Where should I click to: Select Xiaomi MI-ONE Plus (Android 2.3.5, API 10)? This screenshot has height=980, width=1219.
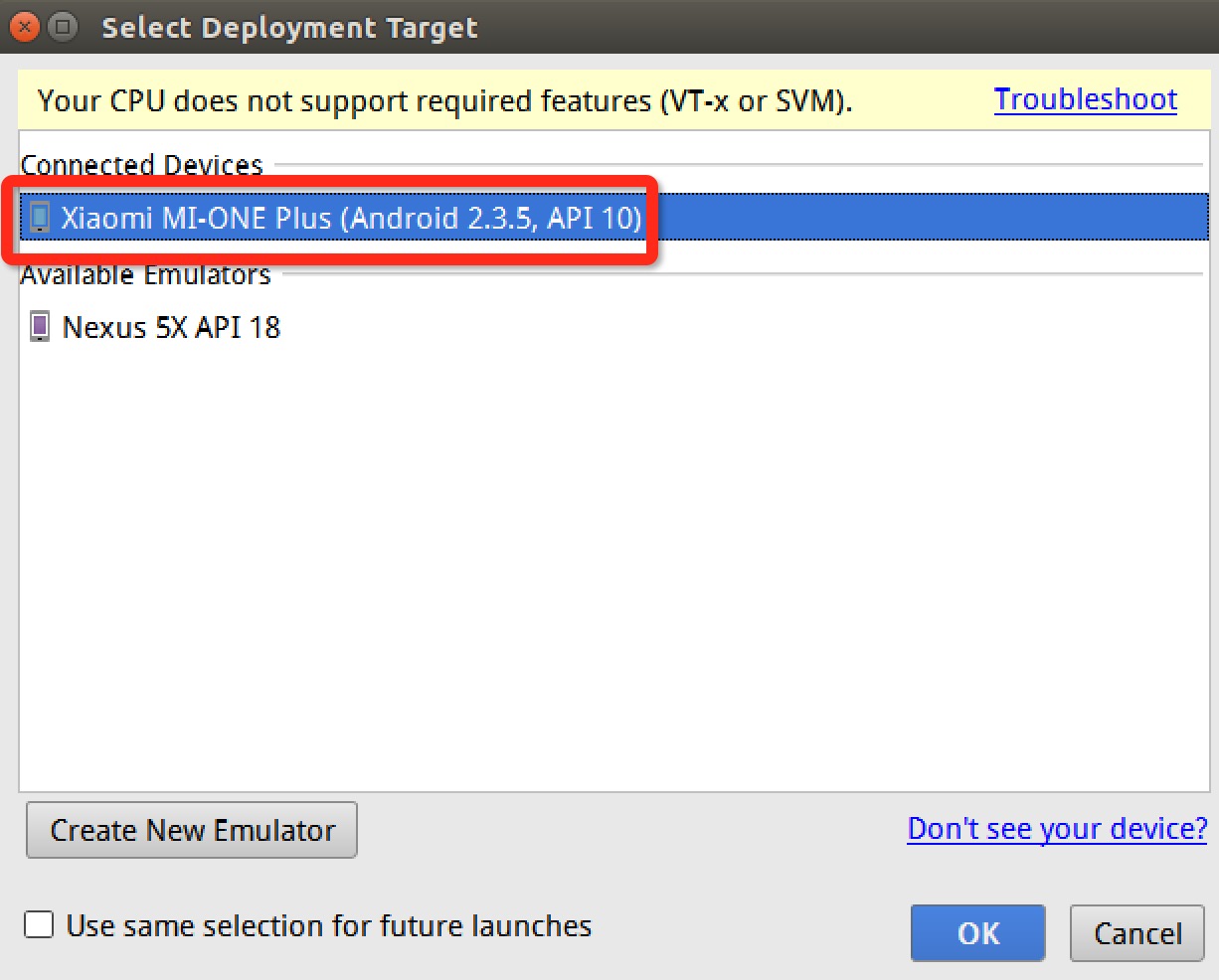tap(351, 218)
